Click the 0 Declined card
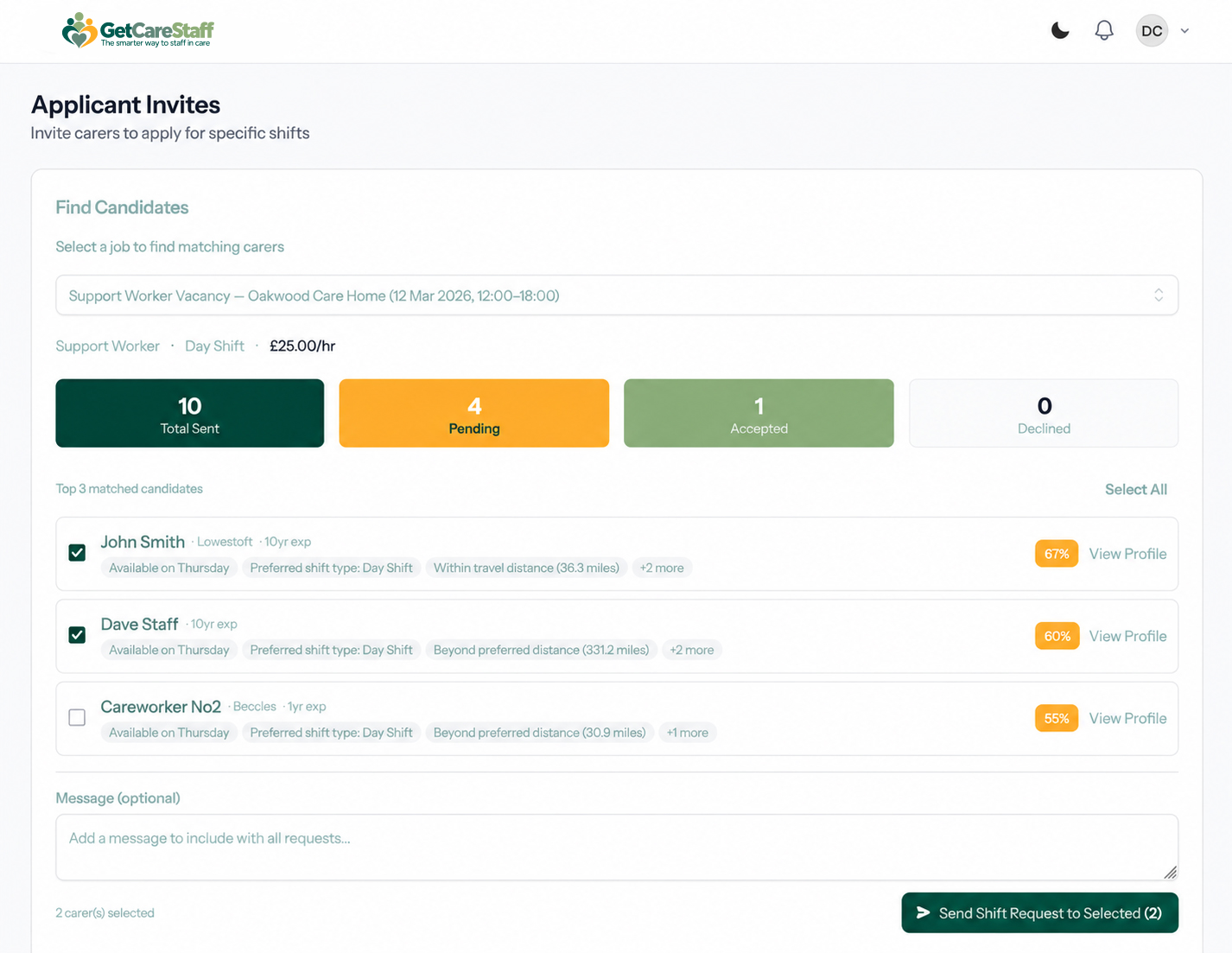Screen dimensions: 1232x953 click(x=1044, y=413)
